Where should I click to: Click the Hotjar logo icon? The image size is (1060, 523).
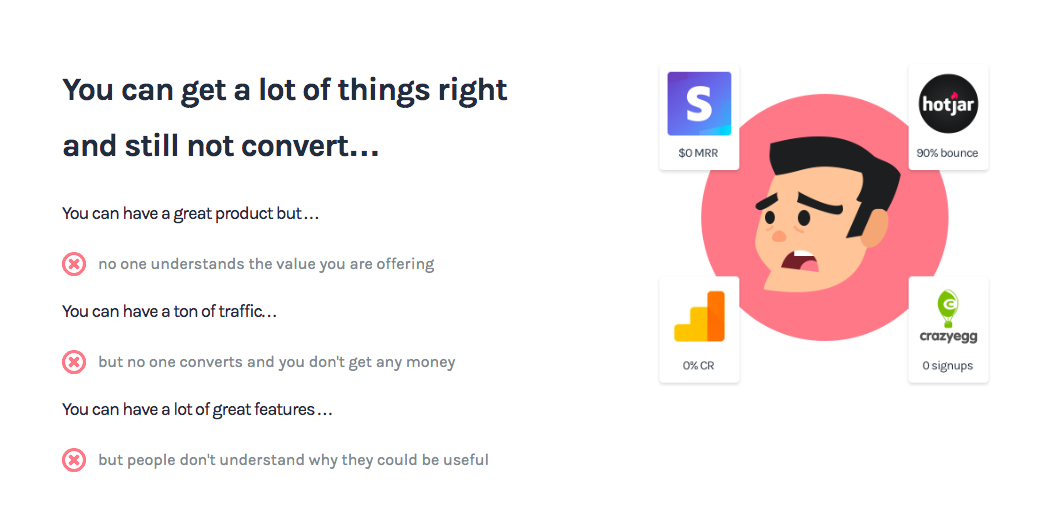947,104
